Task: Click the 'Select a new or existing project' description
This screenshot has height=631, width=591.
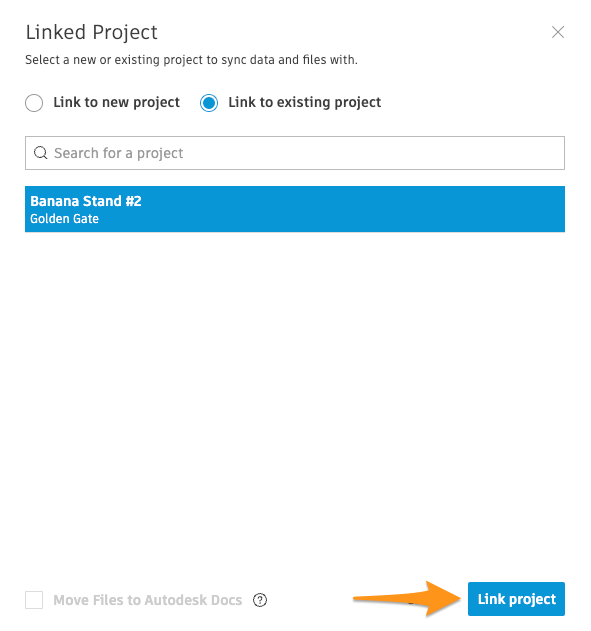Action: [x=192, y=60]
